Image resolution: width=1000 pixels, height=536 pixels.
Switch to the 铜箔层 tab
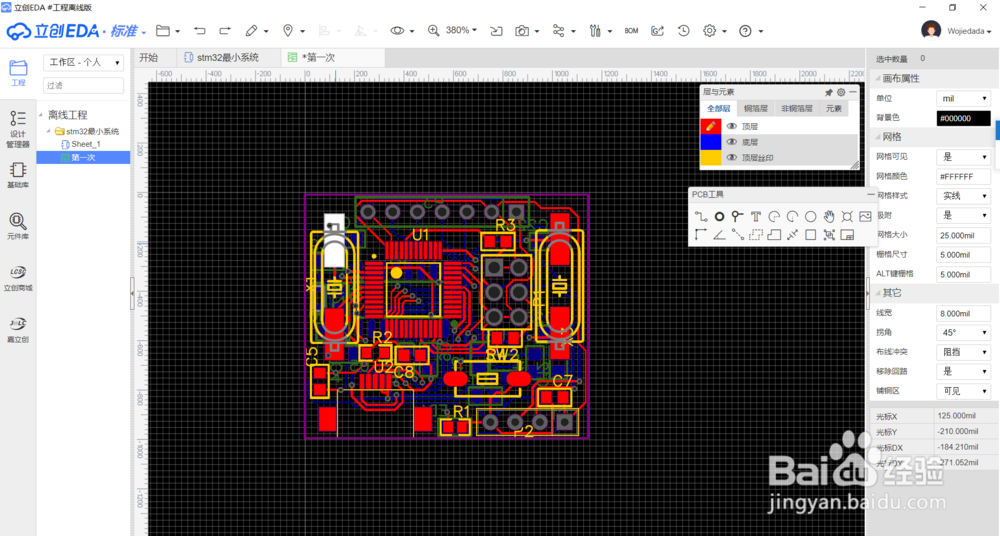(756, 108)
